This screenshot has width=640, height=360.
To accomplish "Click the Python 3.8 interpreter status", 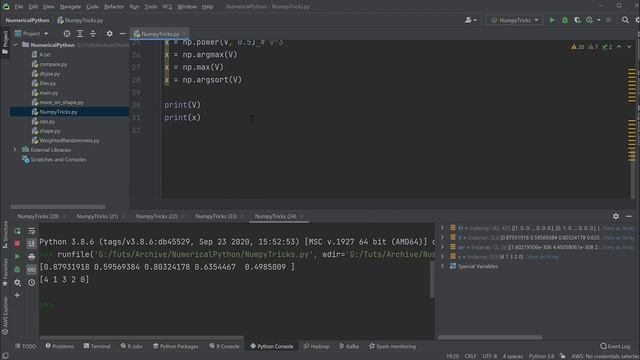I will click(542, 356).
